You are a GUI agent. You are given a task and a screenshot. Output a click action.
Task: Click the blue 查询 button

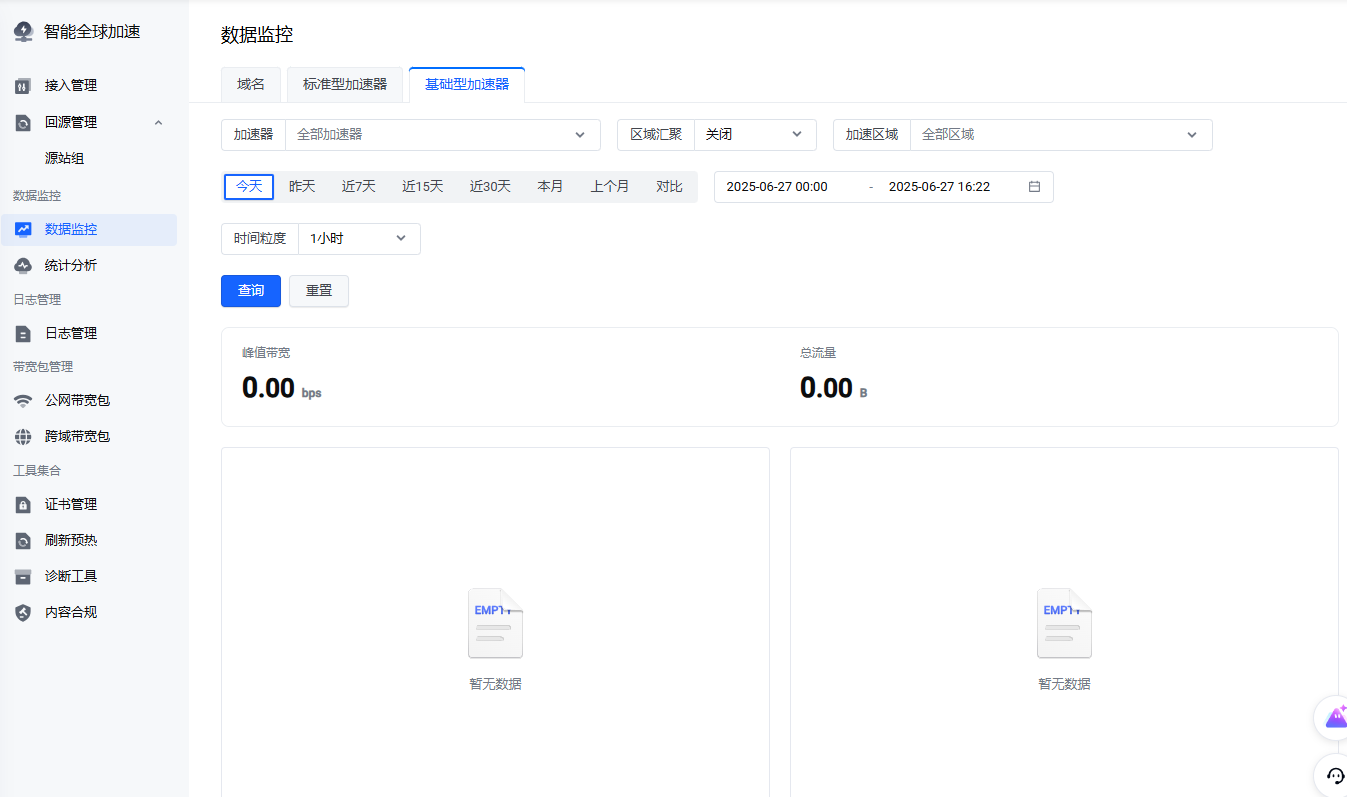[251, 291]
